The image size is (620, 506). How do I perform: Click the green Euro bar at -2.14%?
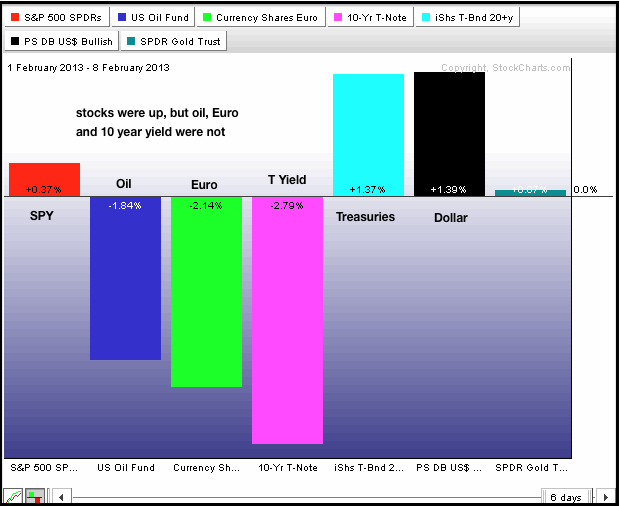206,291
